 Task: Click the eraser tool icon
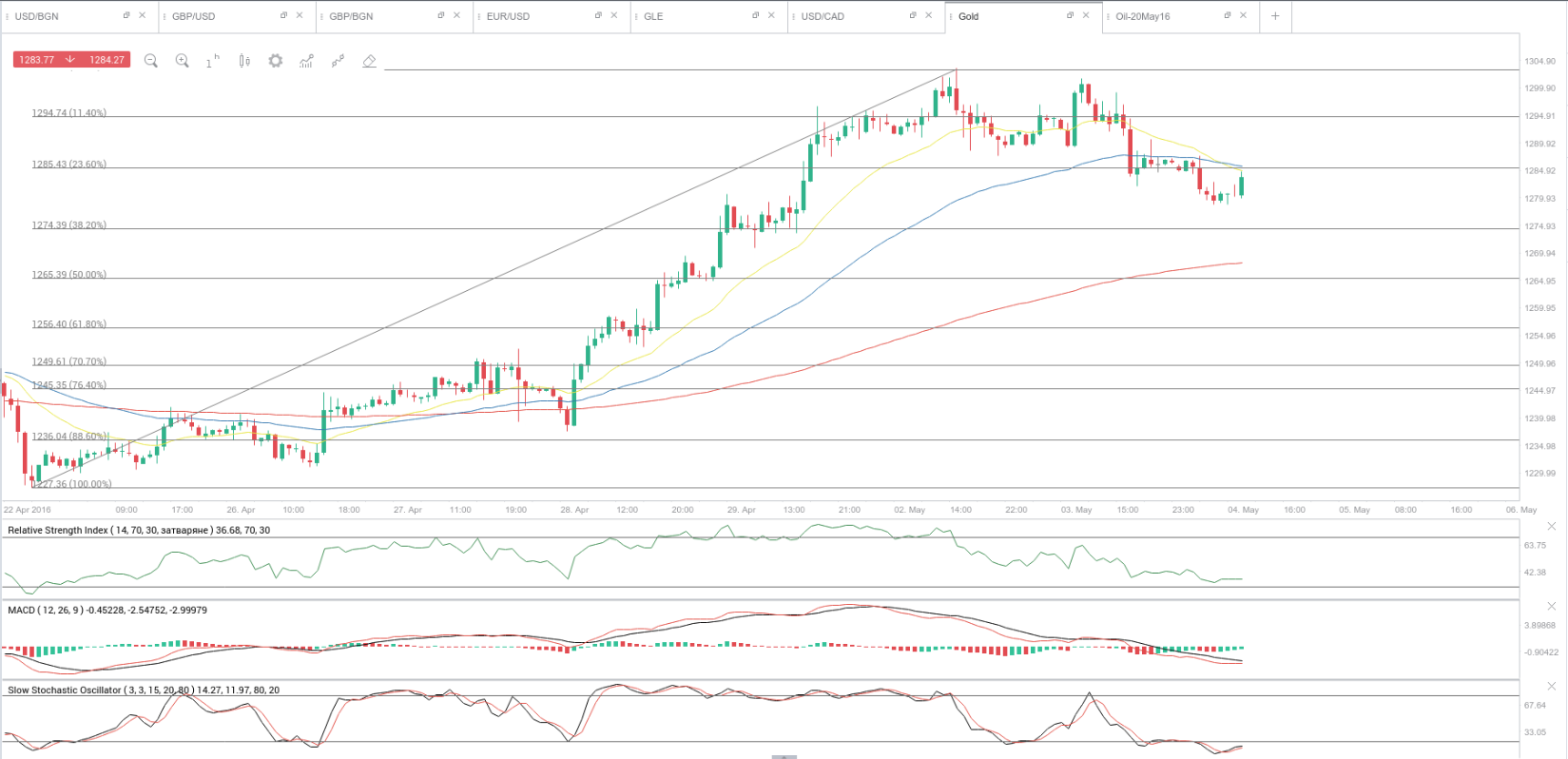pos(369,61)
